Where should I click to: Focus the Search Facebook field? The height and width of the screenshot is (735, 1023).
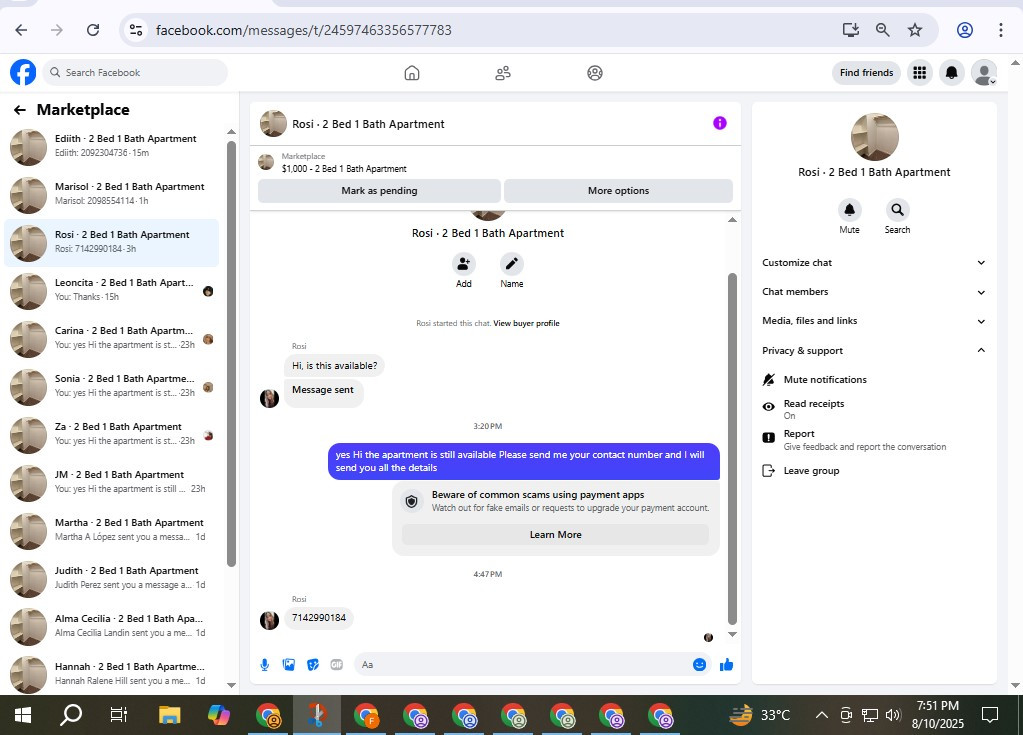point(136,72)
